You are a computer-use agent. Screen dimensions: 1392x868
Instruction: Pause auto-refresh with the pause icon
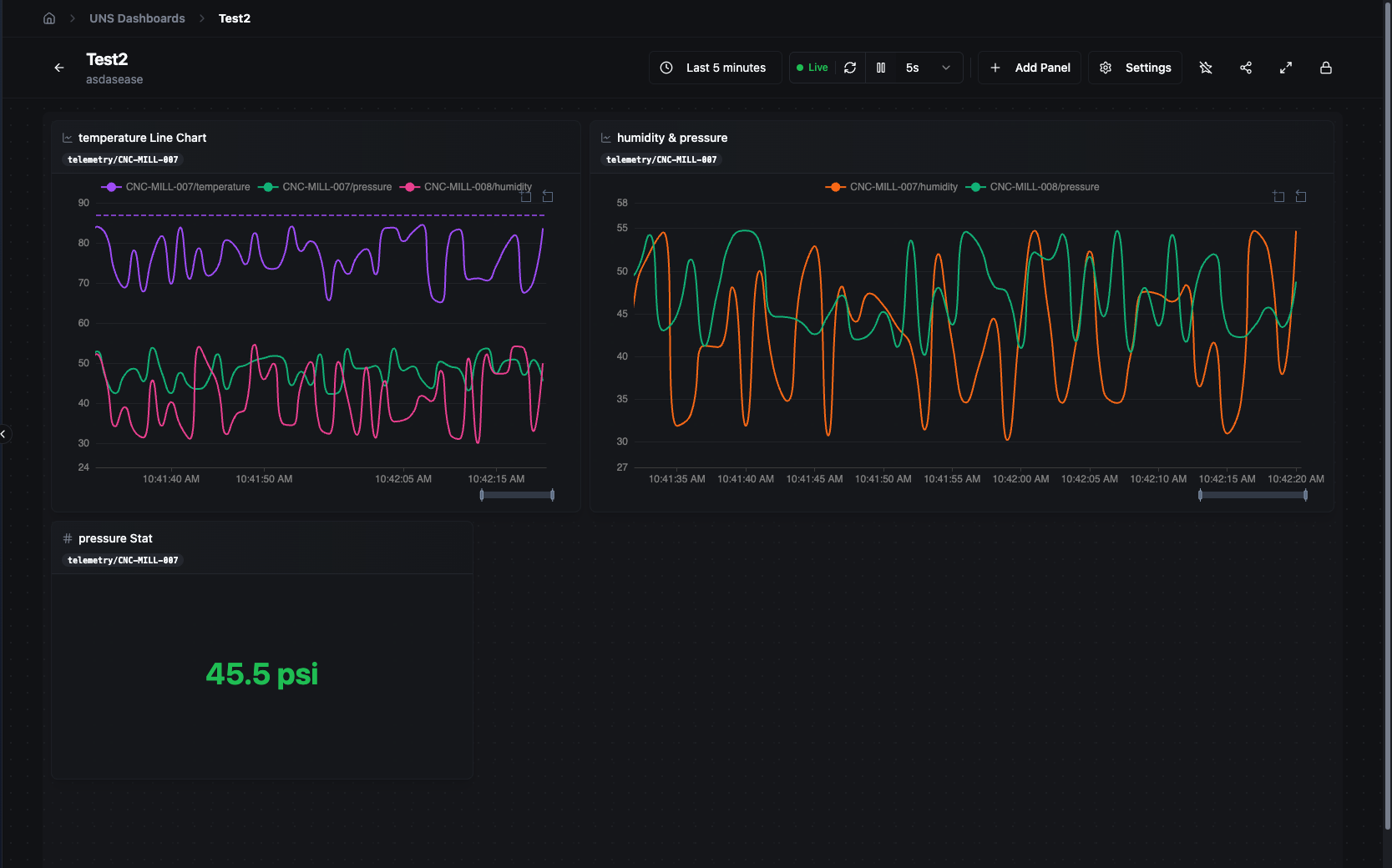coord(881,68)
